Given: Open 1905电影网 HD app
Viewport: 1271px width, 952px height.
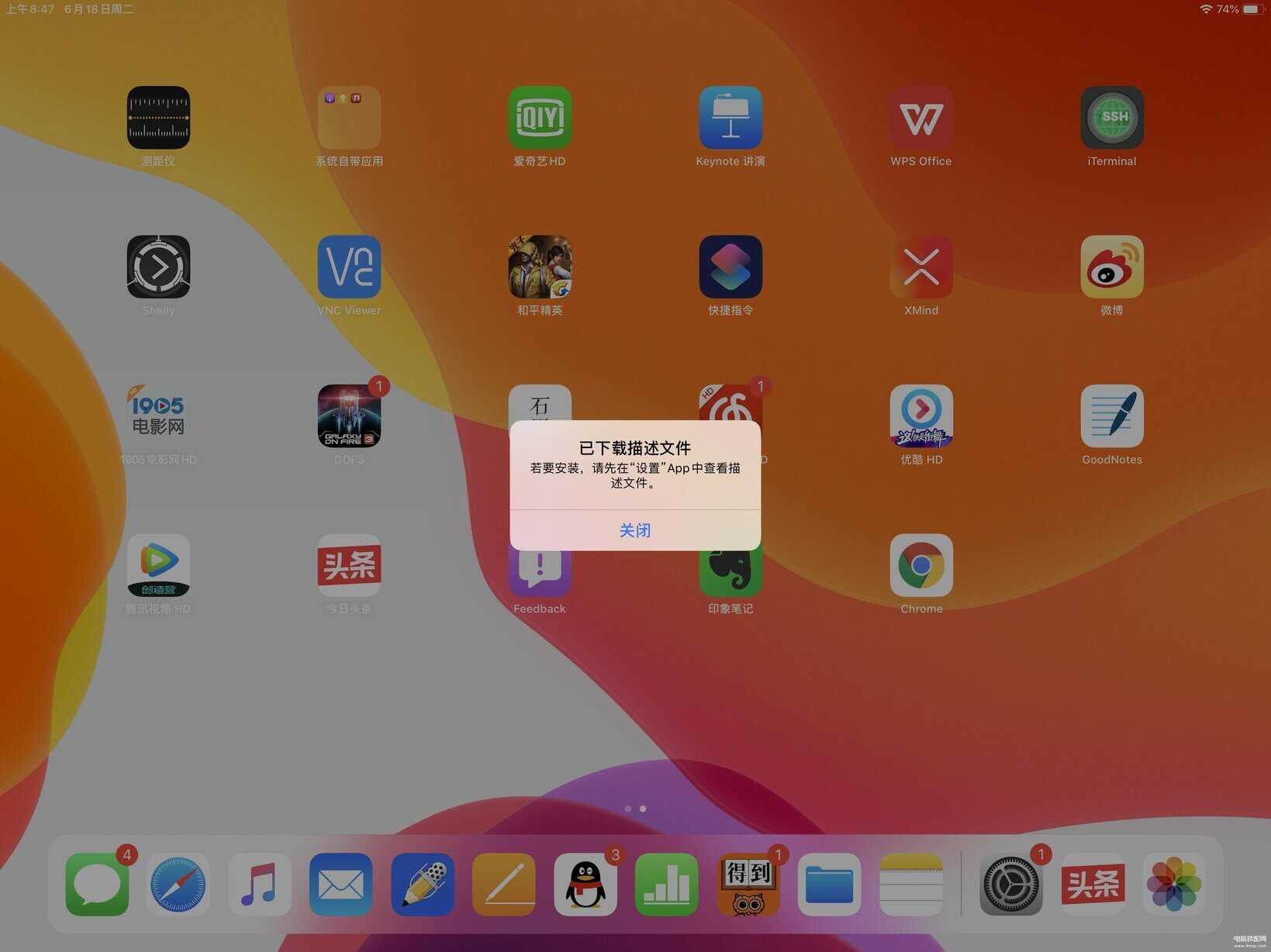Looking at the screenshot, I should pyautogui.click(x=158, y=416).
